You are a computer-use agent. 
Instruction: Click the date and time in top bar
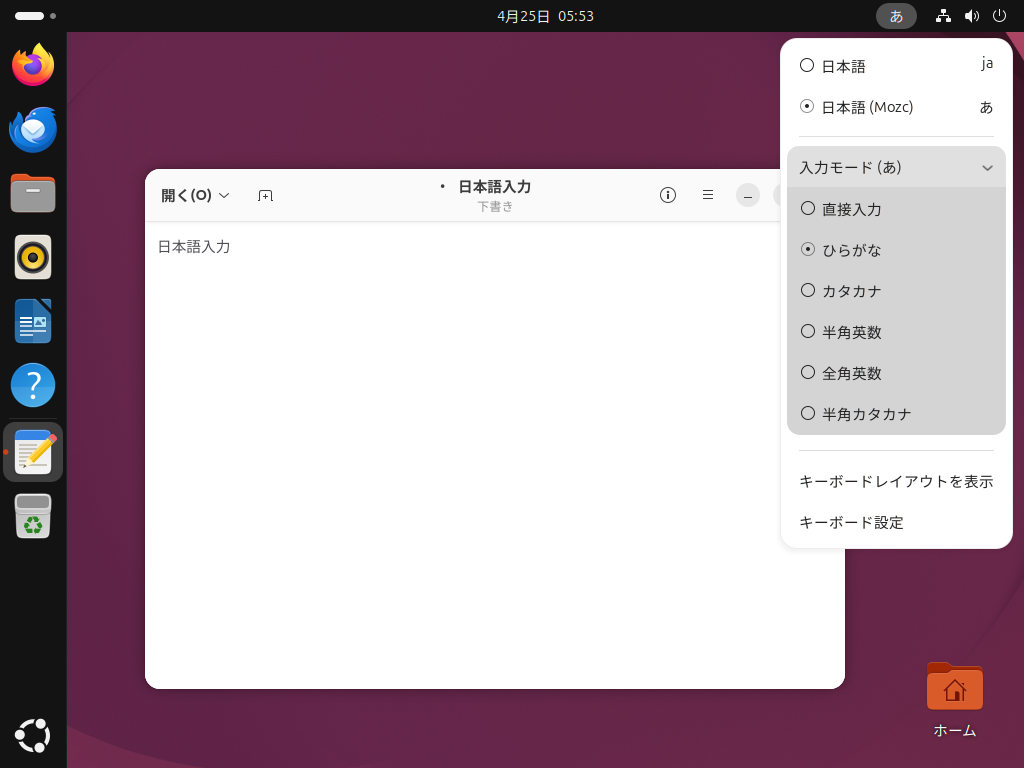(545, 16)
